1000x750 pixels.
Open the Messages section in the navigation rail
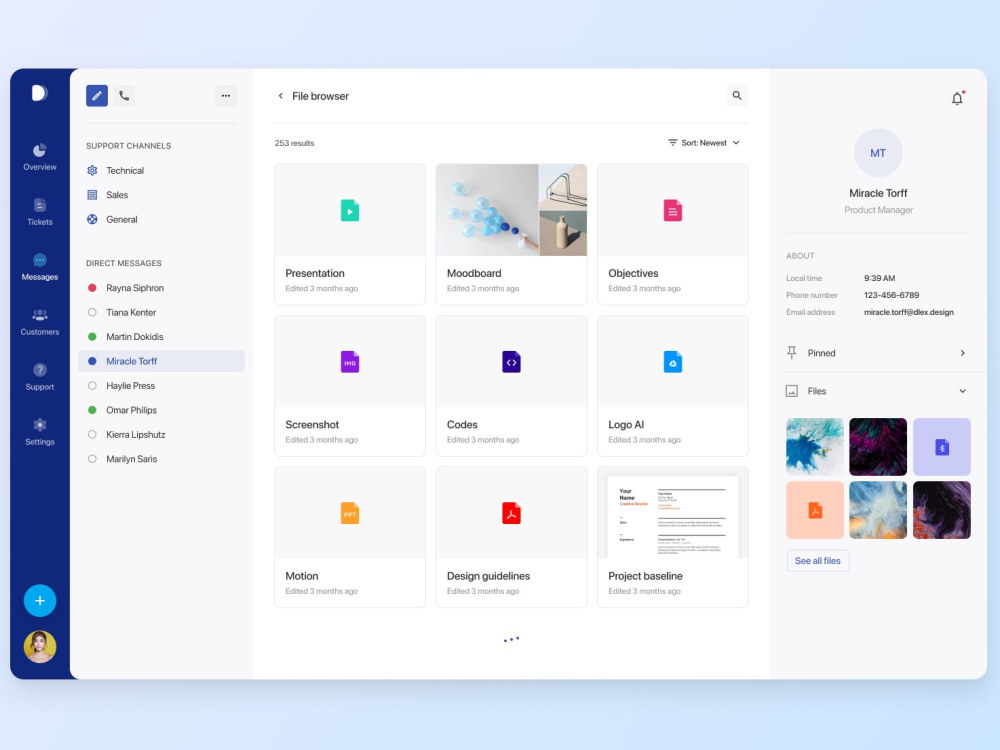tap(39, 268)
